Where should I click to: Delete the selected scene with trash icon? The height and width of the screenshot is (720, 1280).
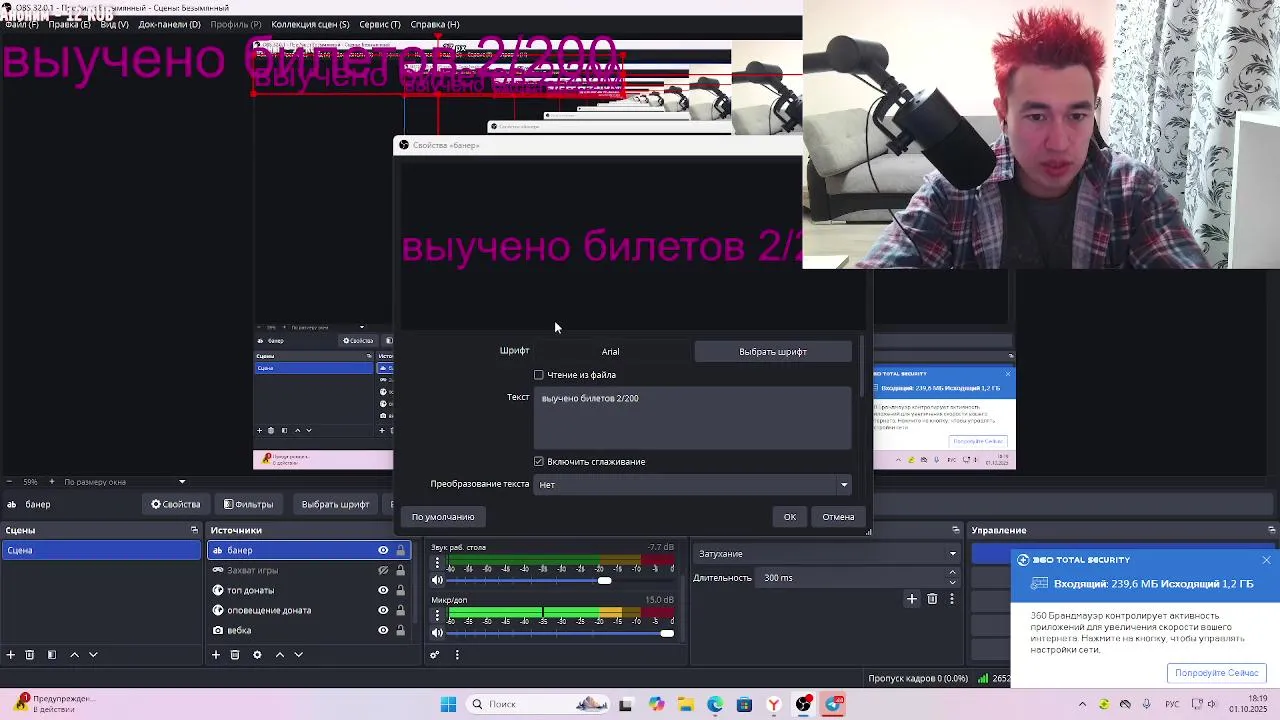[x=30, y=655]
